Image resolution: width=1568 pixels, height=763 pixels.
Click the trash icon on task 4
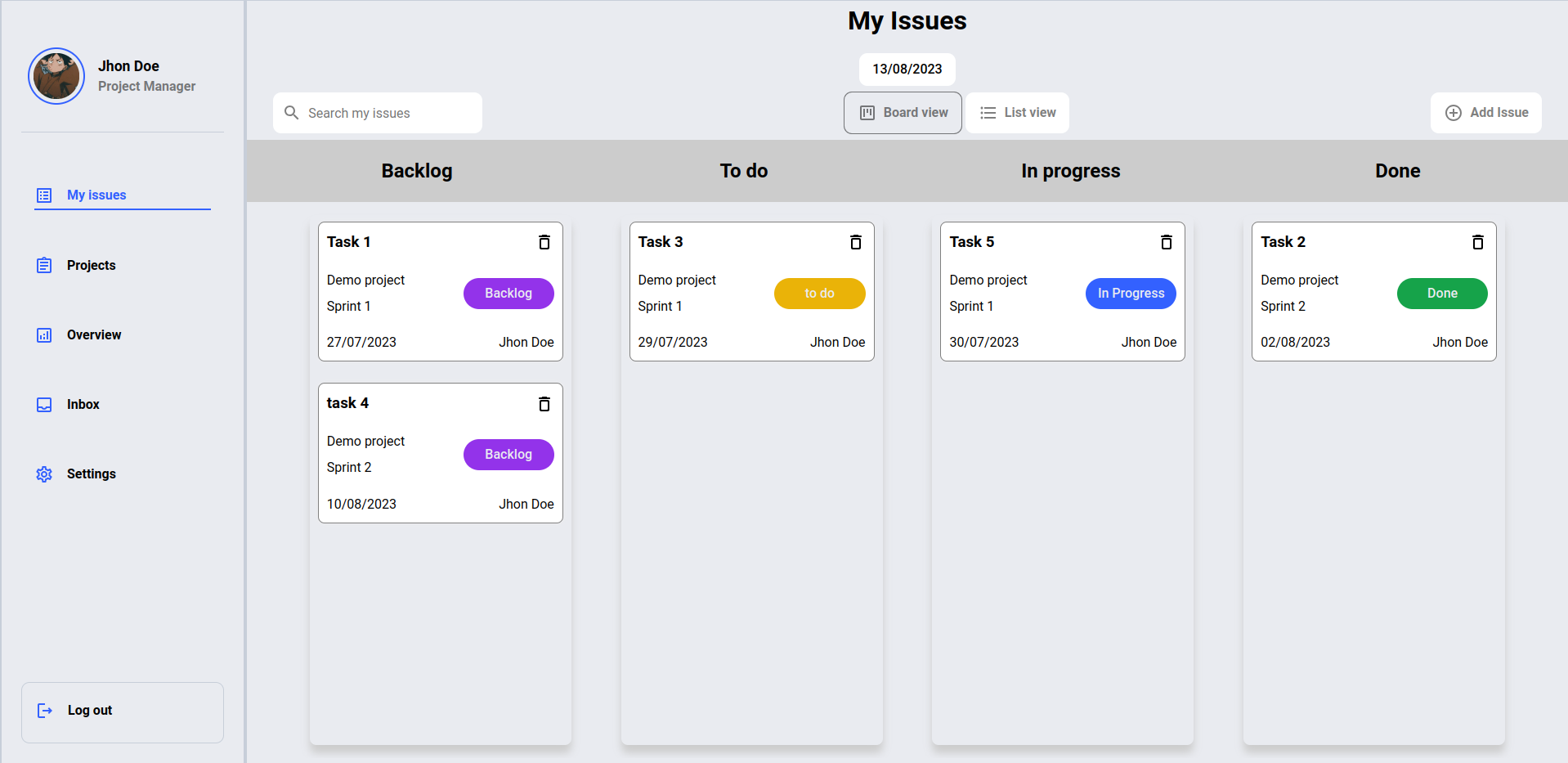pyautogui.click(x=544, y=404)
